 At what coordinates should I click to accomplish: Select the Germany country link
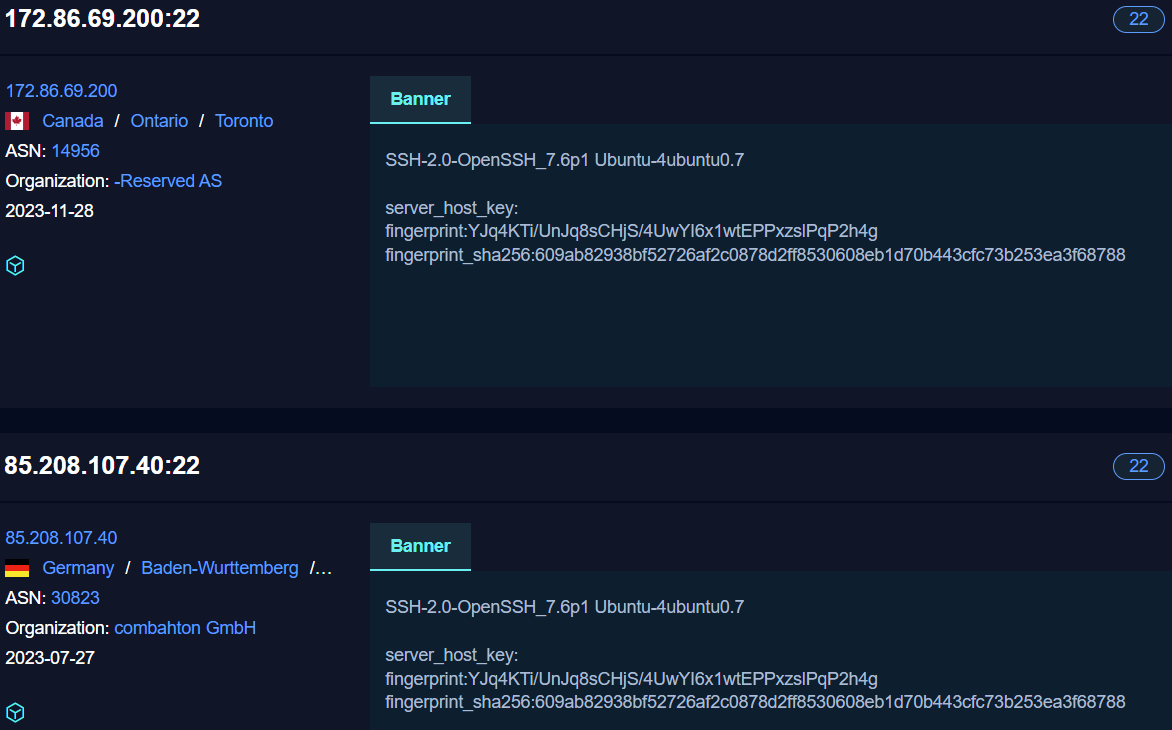pyautogui.click(x=78, y=566)
